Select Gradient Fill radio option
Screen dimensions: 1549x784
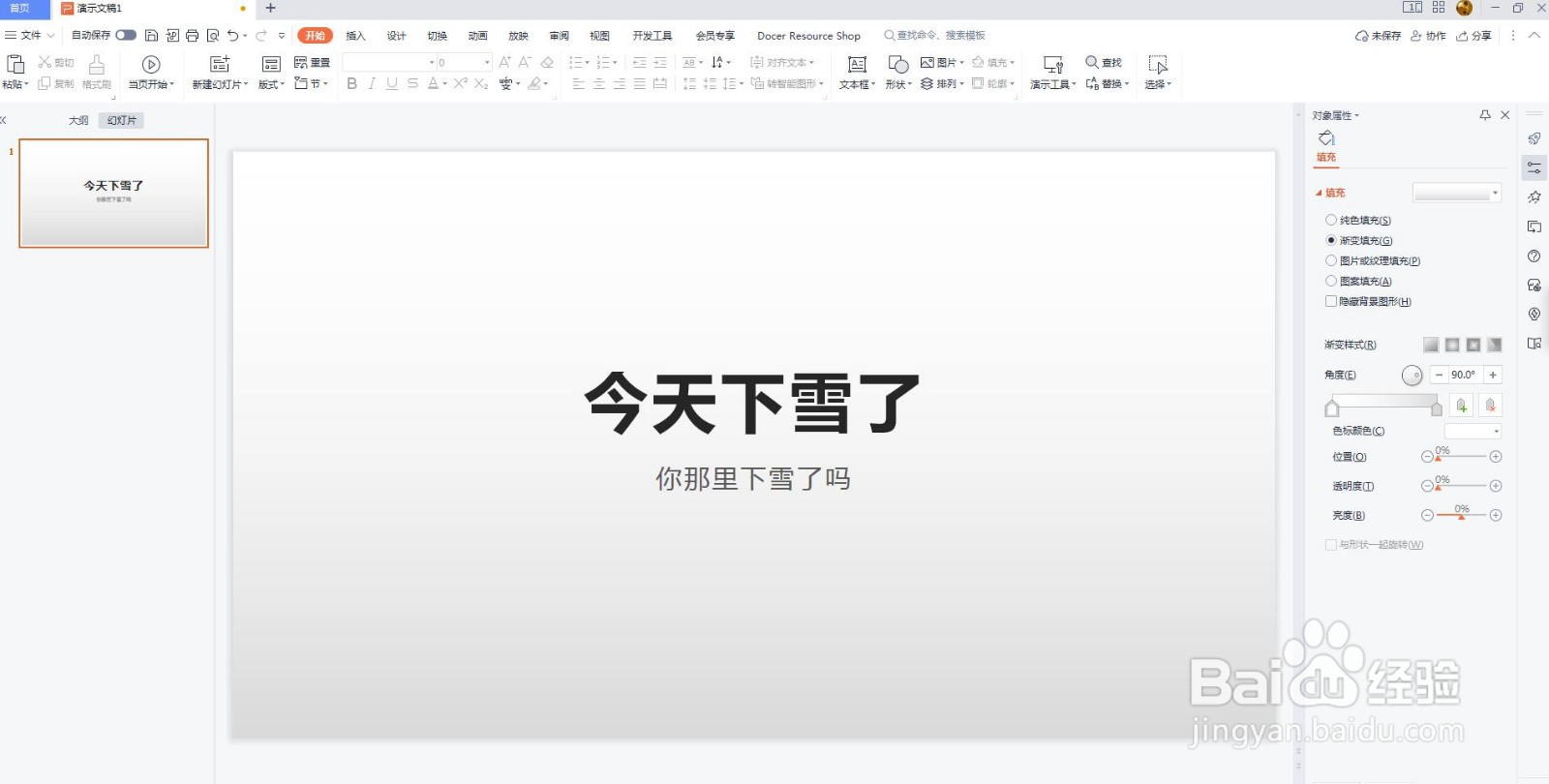[x=1331, y=241]
